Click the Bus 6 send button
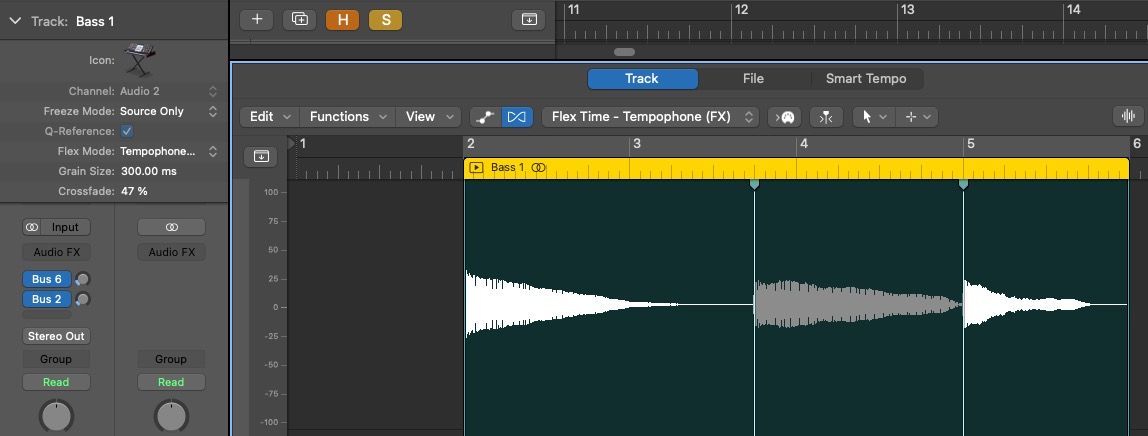The width and height of the screenshot is (1148, 436). click(x=47, y=279)
